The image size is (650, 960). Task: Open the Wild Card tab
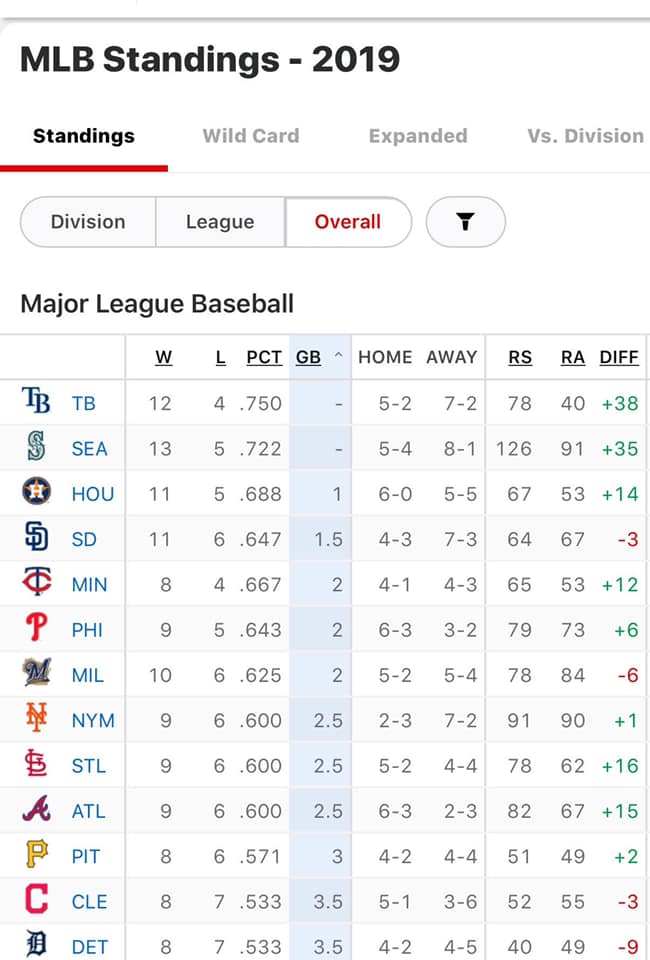(251, 136)
